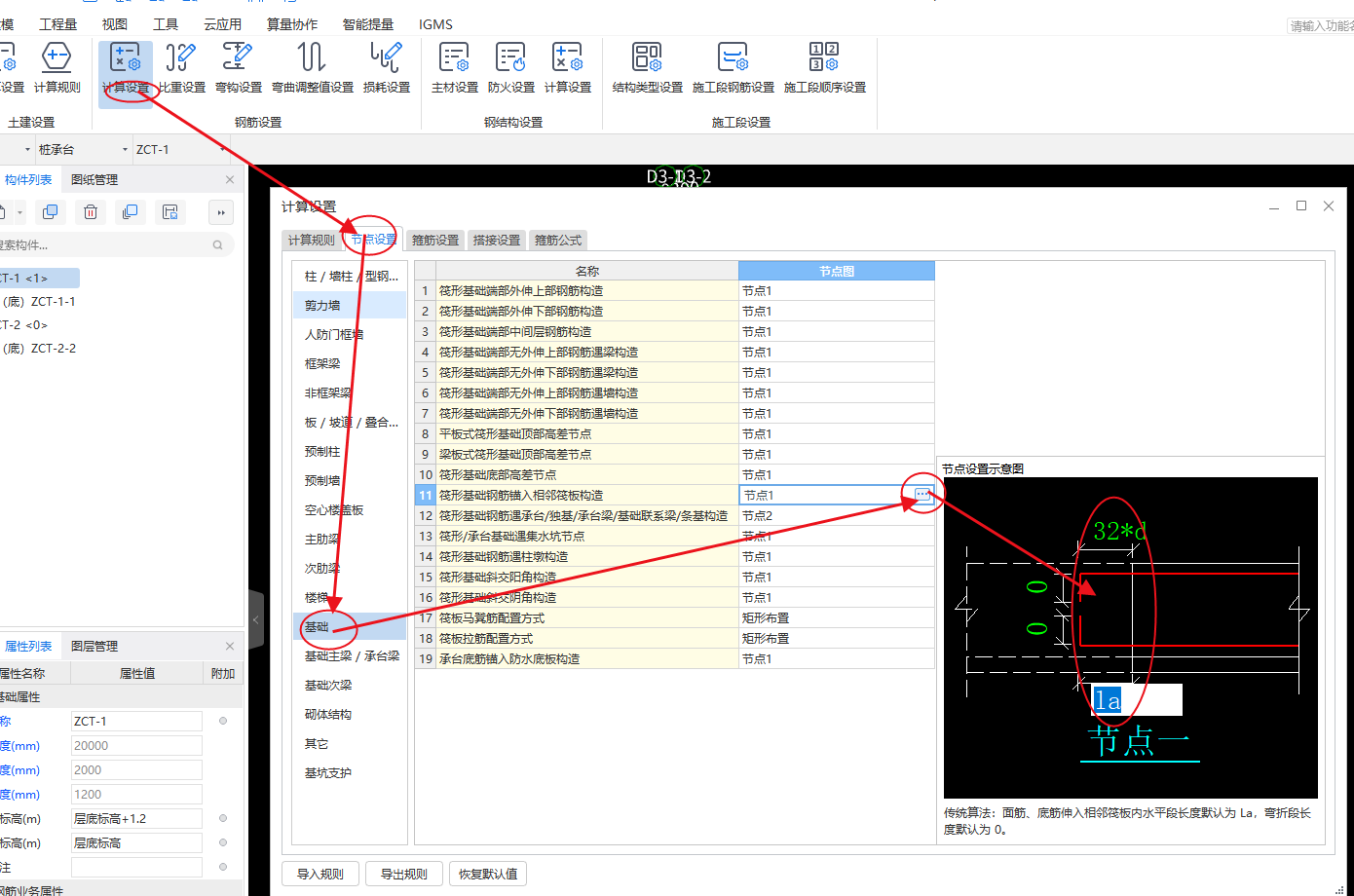The image size is (1354, 896).
Task: Open the new component dropdown arrow
Action: [19, 212]
